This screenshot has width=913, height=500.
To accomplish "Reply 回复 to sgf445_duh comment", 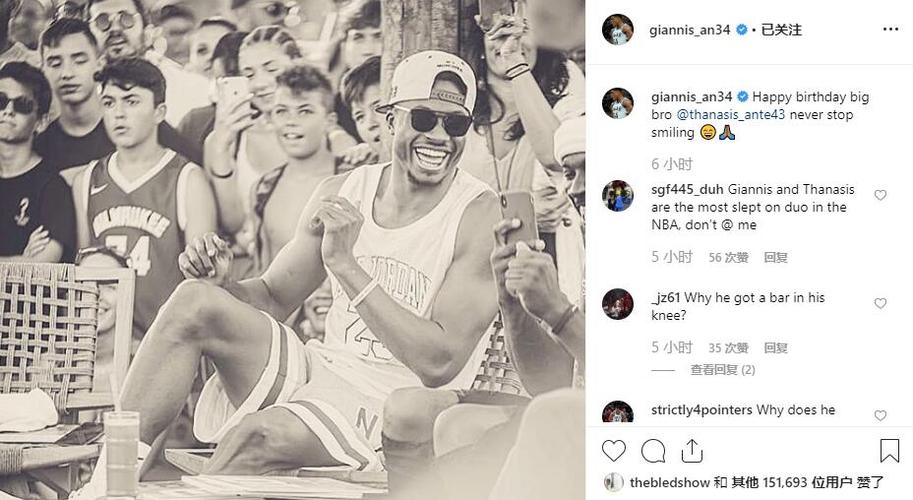I will click(776, 257).
